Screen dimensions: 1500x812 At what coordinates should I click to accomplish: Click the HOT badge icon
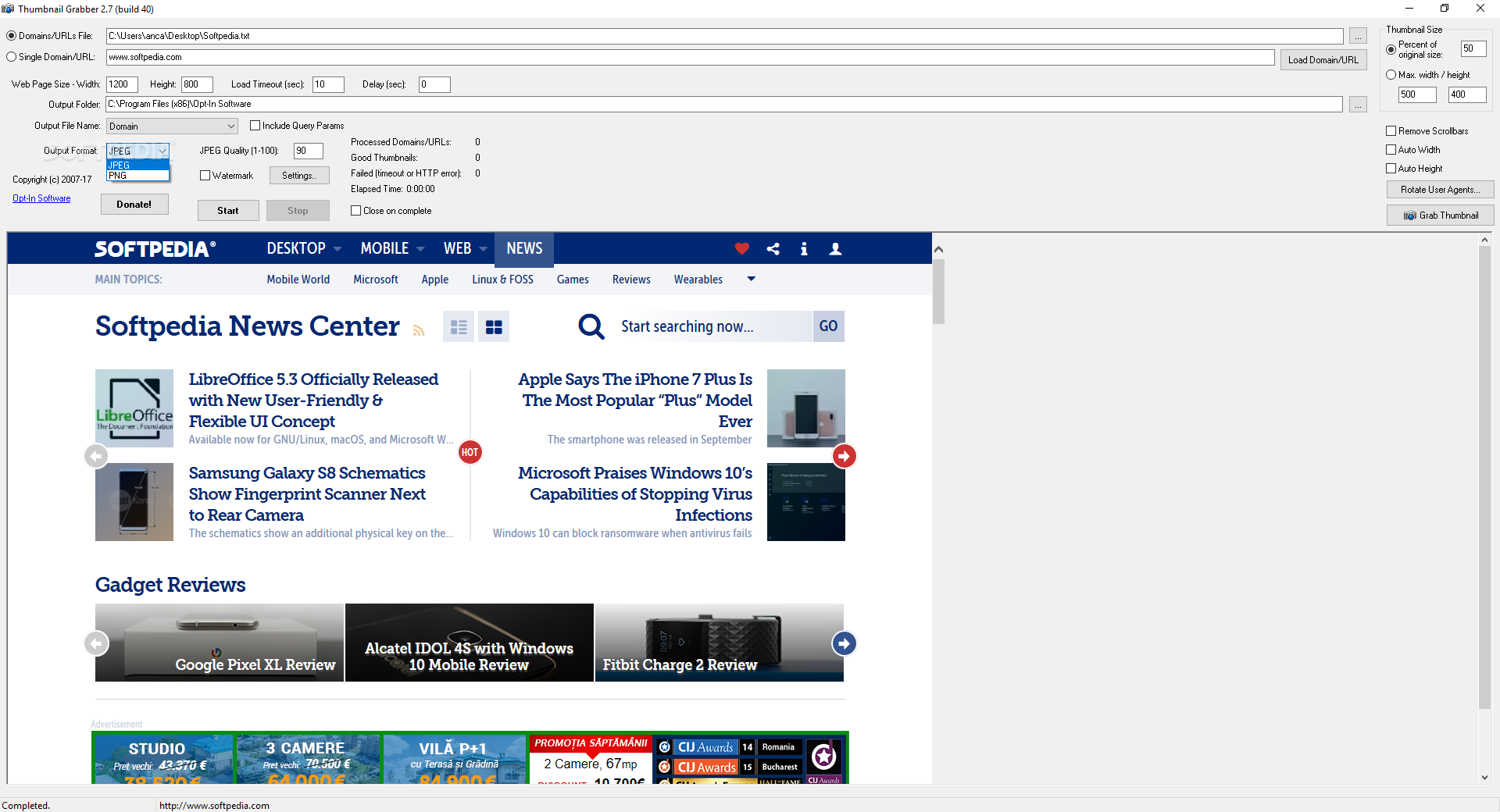(x=470, y=452)
